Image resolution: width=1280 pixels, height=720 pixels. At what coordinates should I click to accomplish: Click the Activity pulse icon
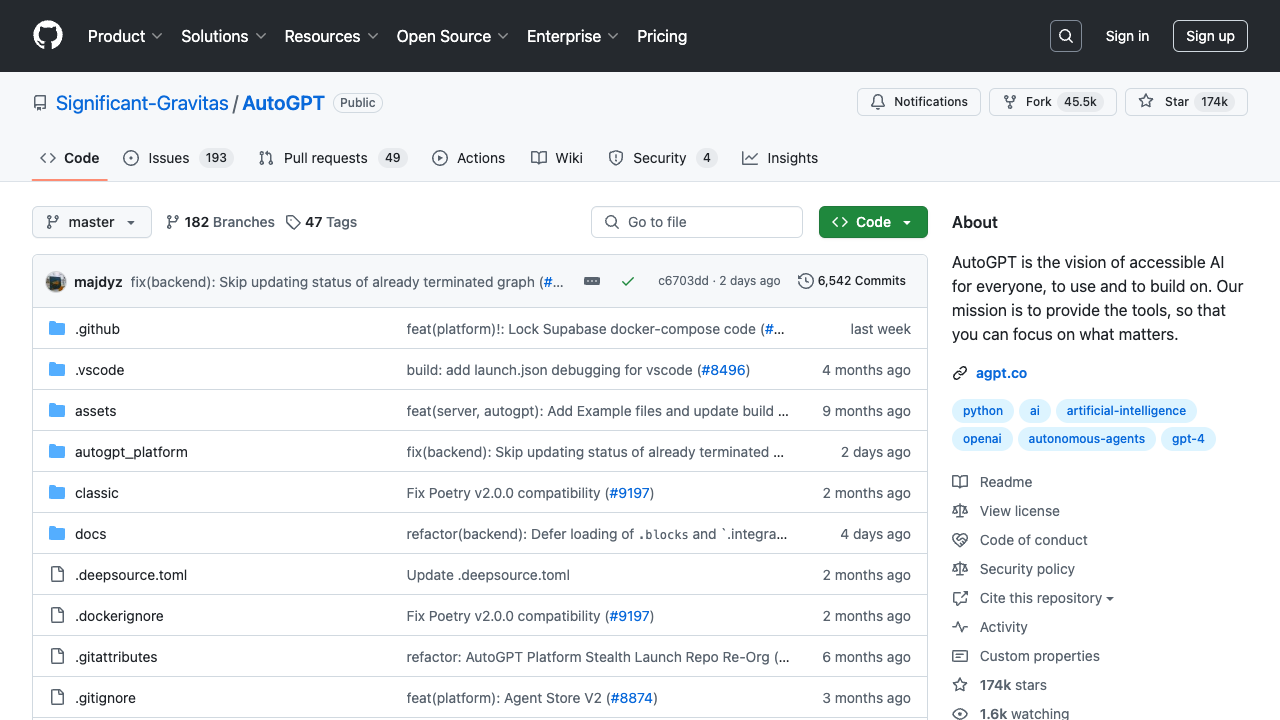pyautogui.click(x=960, y=627)
